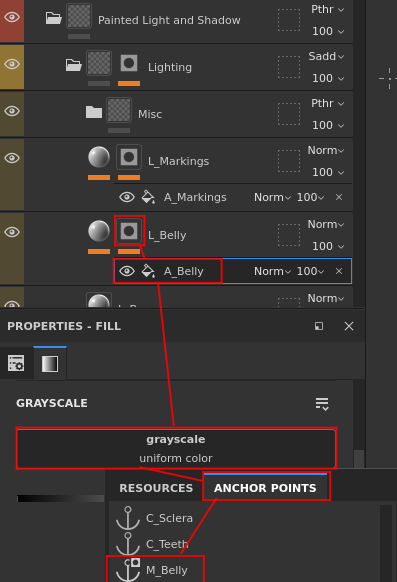Expand the Misc closed folder icon
Viewport: 397px width, 582px height.
[x=94, y=112]
